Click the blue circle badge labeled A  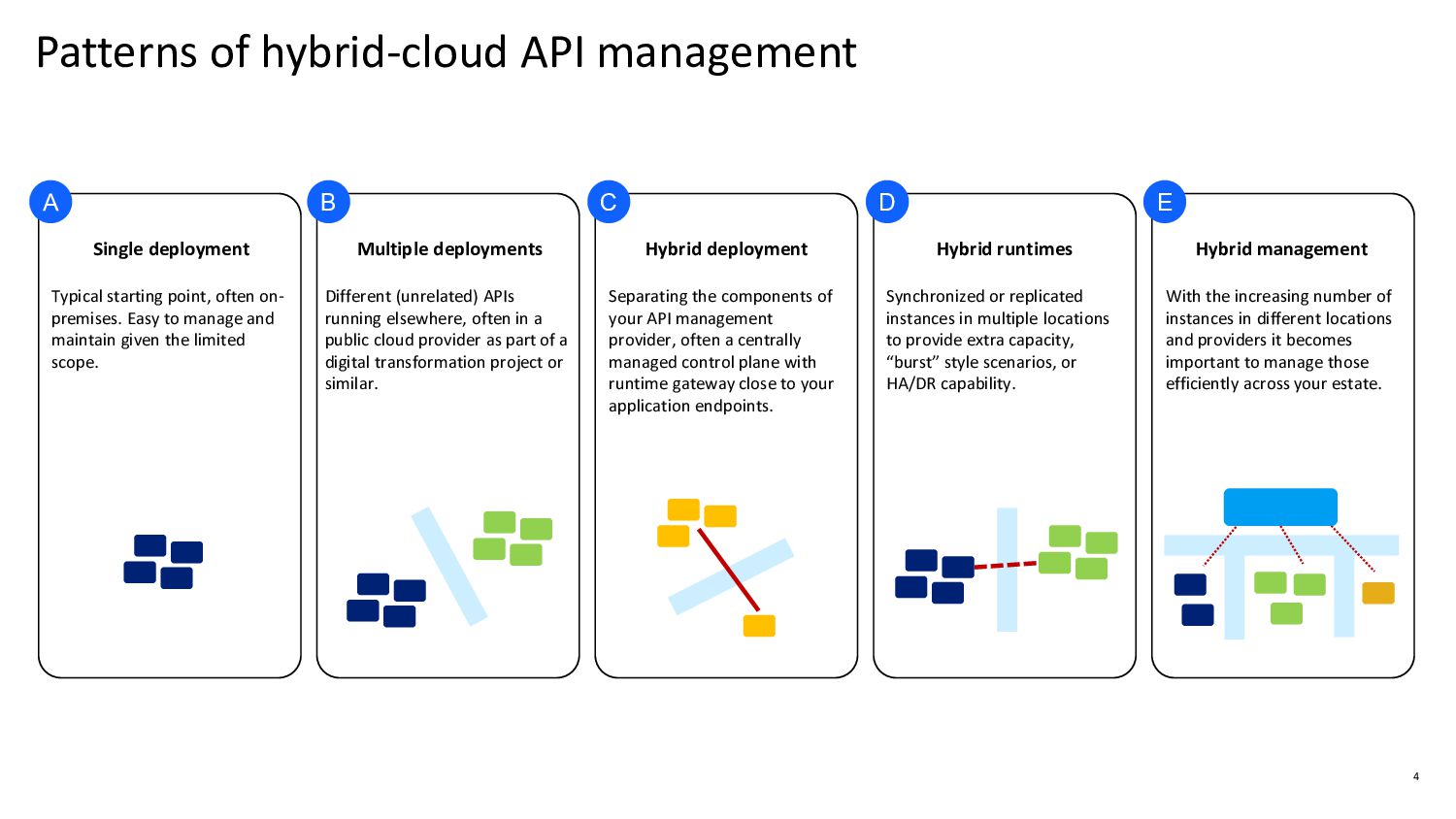[50, 202]
